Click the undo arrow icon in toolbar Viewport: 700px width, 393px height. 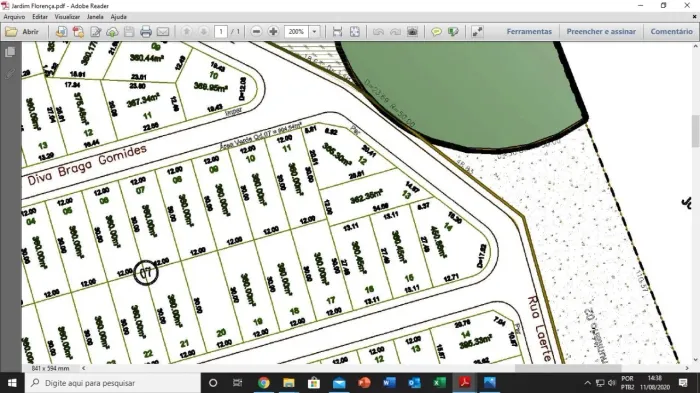point(378,32)
